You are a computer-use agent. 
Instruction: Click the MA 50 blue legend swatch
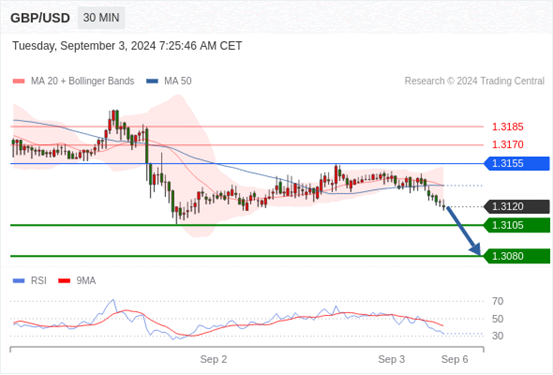coord(152,81)
